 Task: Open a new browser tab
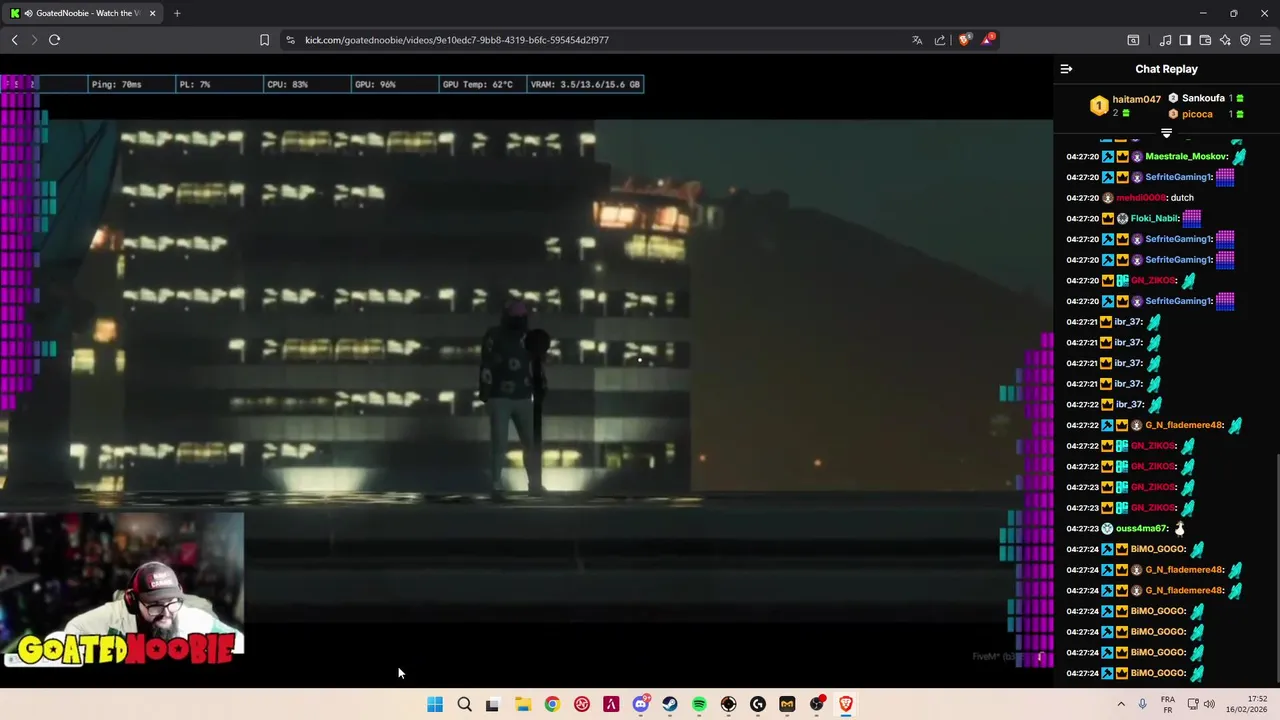177,13
